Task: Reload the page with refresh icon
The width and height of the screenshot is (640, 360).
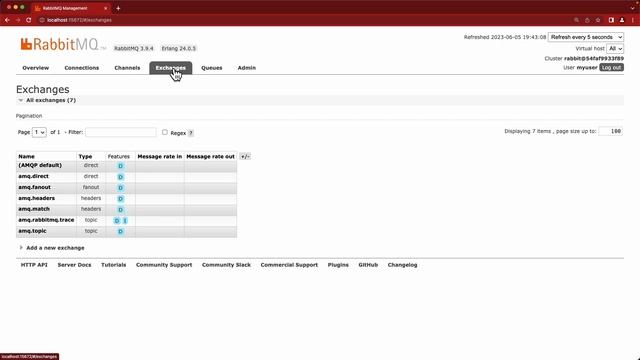Action: 29,20
